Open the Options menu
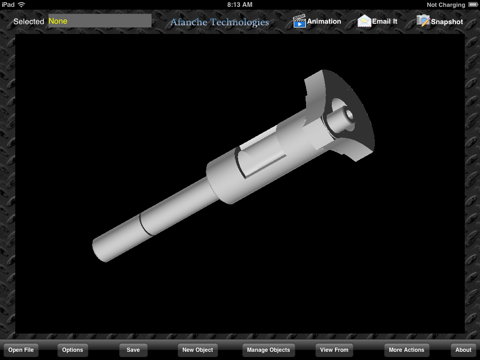480x360 pixels. pyautogui.click(x=72, y=350)
